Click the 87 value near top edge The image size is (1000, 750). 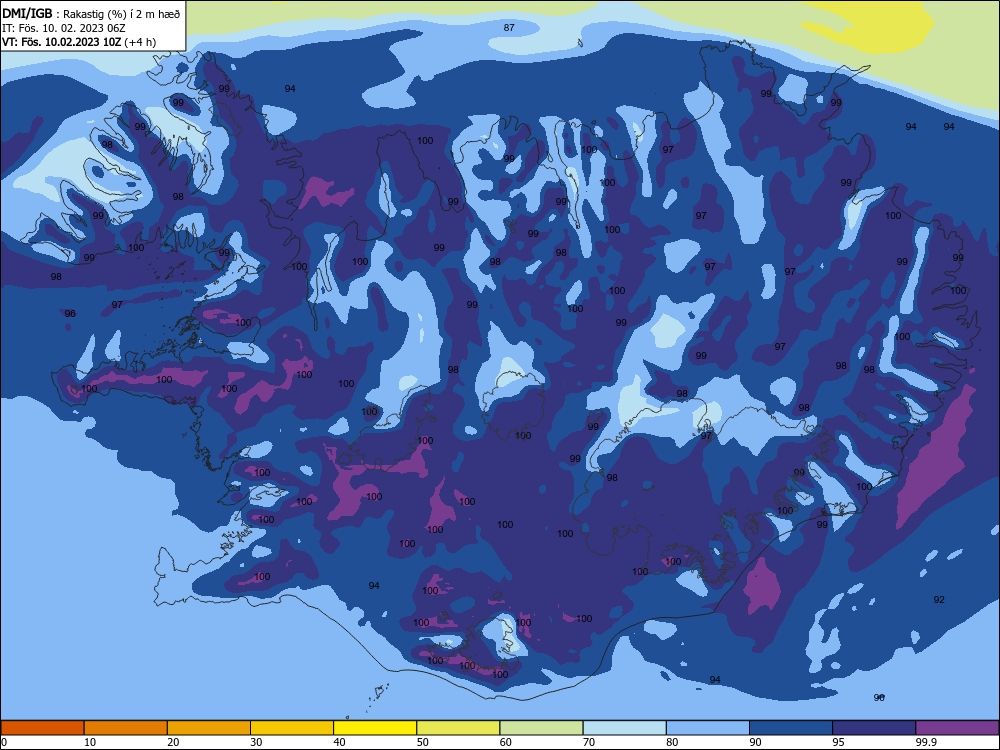click(509, 27)
